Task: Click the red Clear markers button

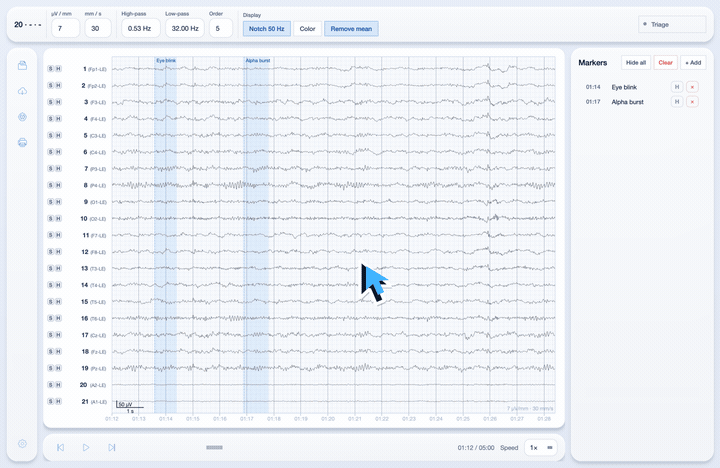Action: 665,62
